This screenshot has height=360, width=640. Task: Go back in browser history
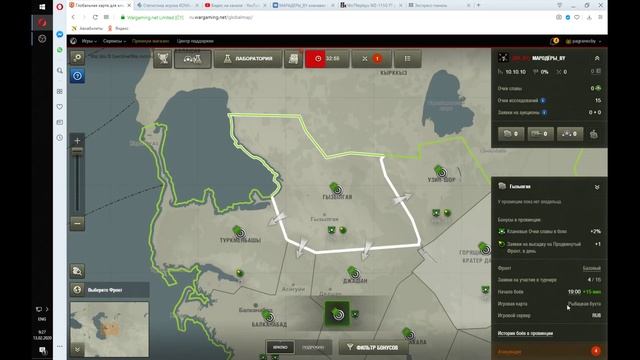coord(73,18)
